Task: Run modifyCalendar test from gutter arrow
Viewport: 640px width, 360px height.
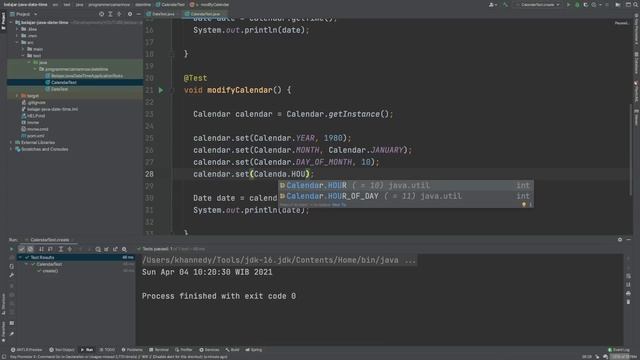Action: 161,90
